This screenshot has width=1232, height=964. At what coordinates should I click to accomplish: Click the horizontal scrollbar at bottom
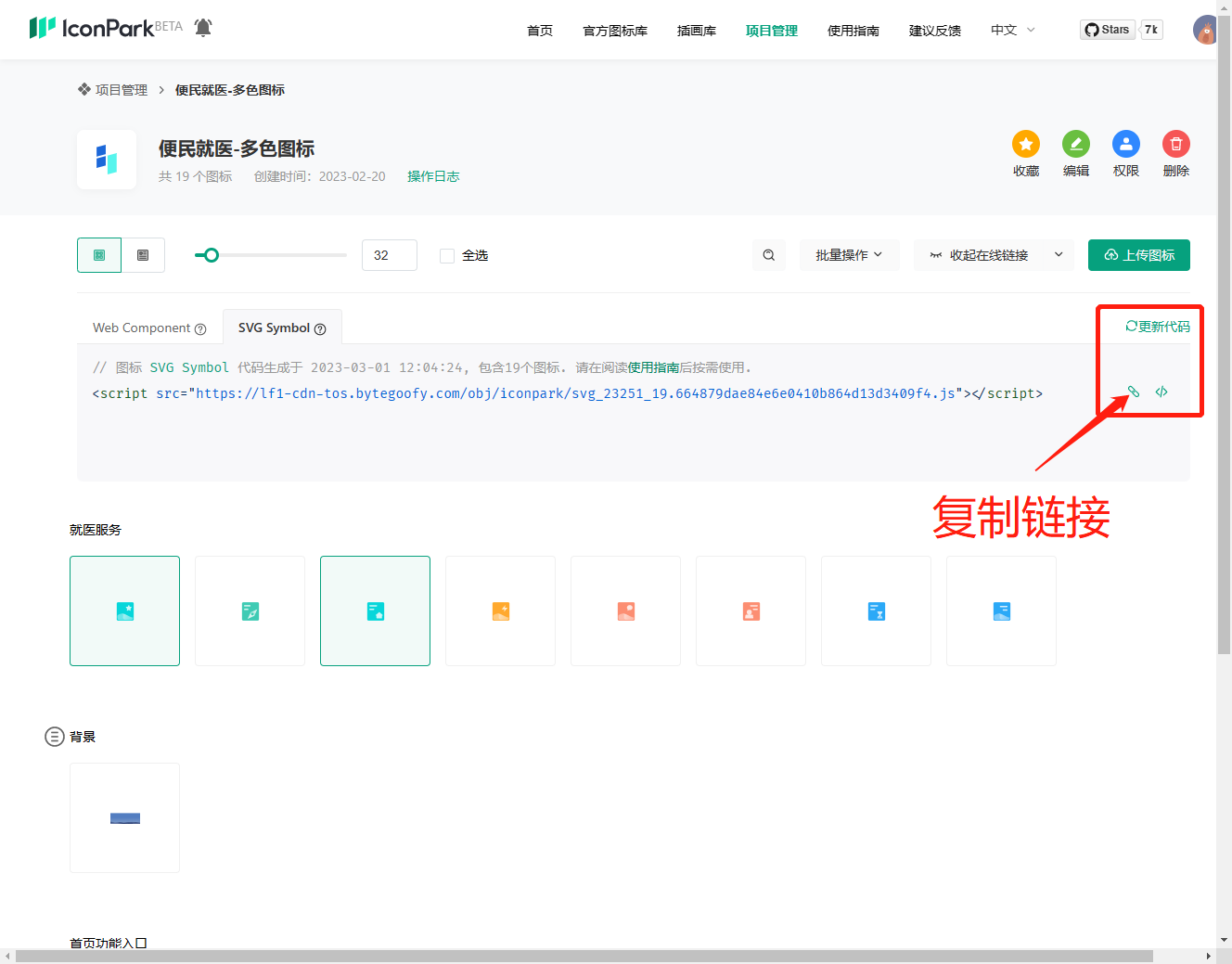(x=584, y=956)
